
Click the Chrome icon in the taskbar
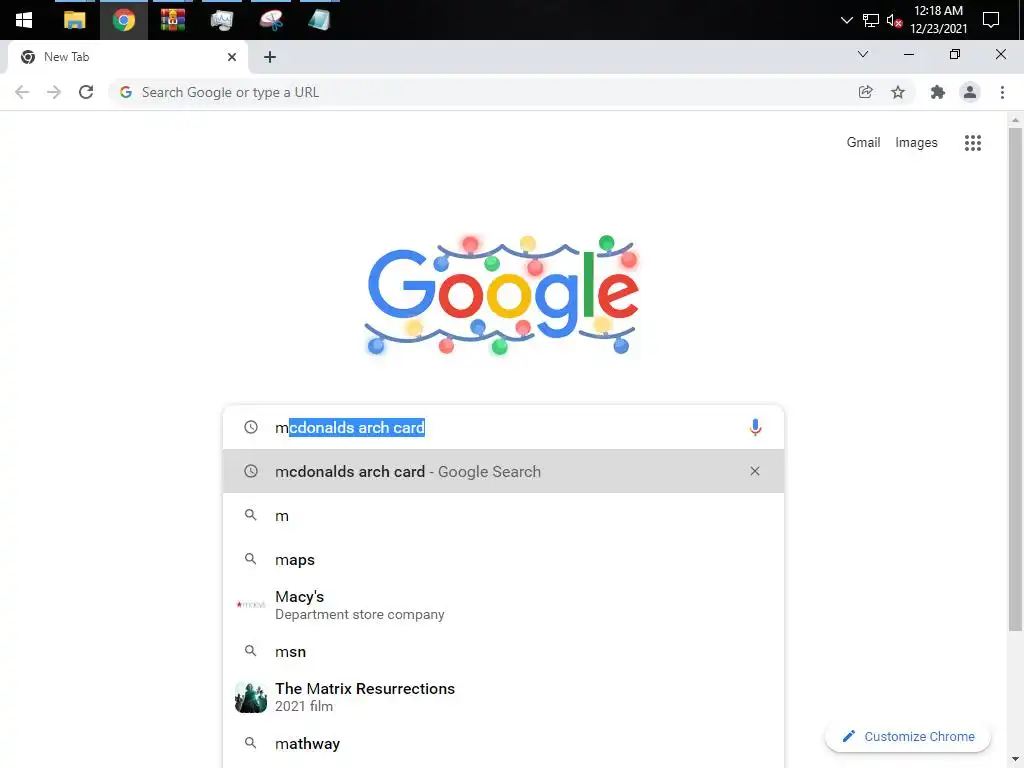(x=123, y=20)
